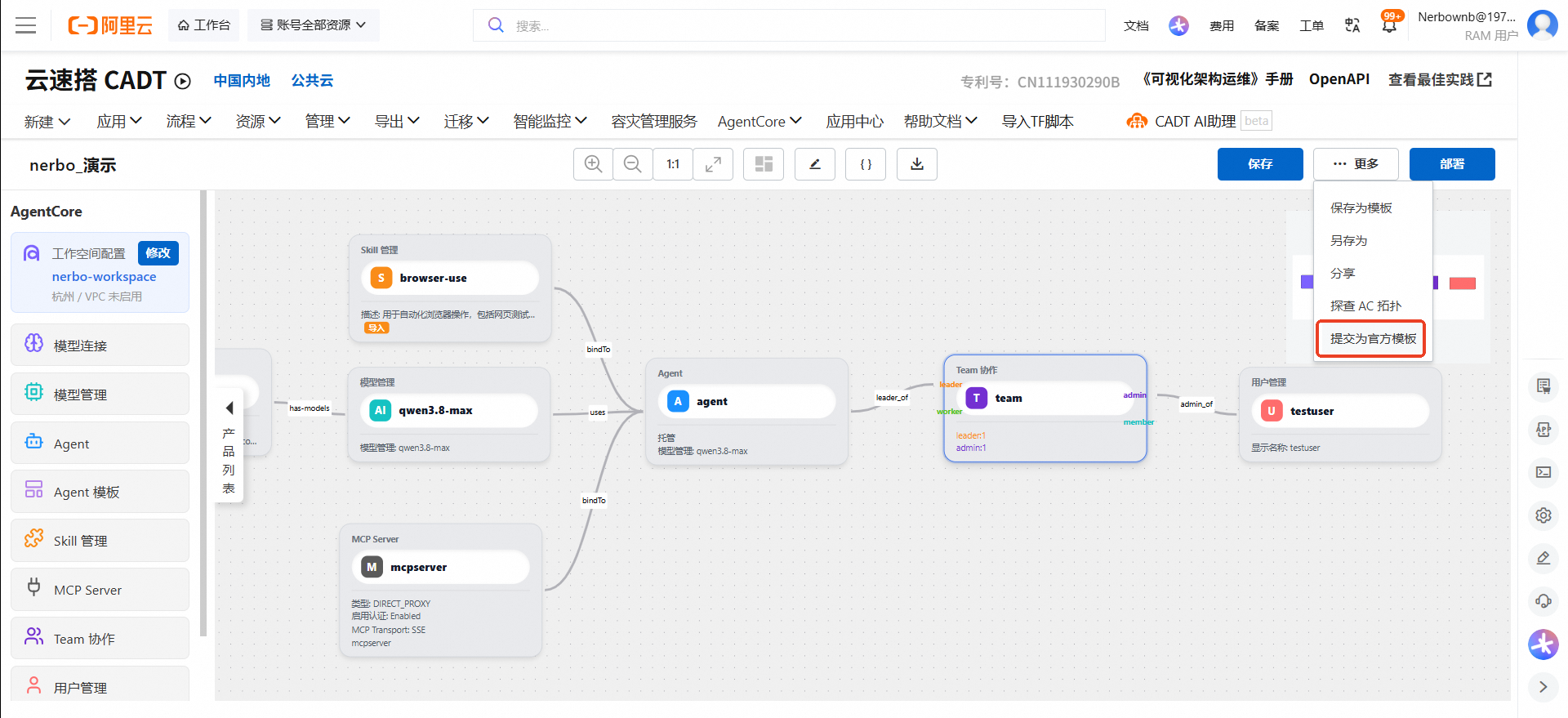Choose 保存为模板 from the more menu
Viewport: 1568px width, 718px height.
pyautogui.click(x=1373, y=208)
